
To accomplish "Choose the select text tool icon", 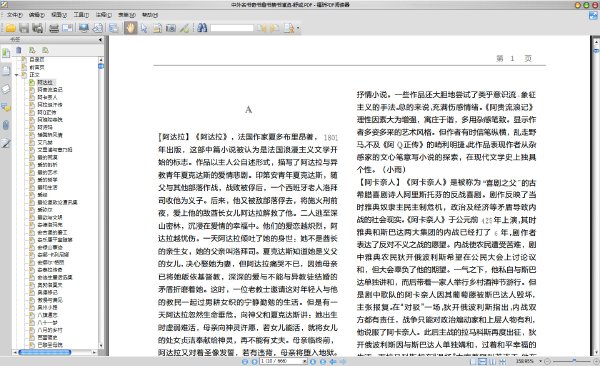I will point(157,28).
